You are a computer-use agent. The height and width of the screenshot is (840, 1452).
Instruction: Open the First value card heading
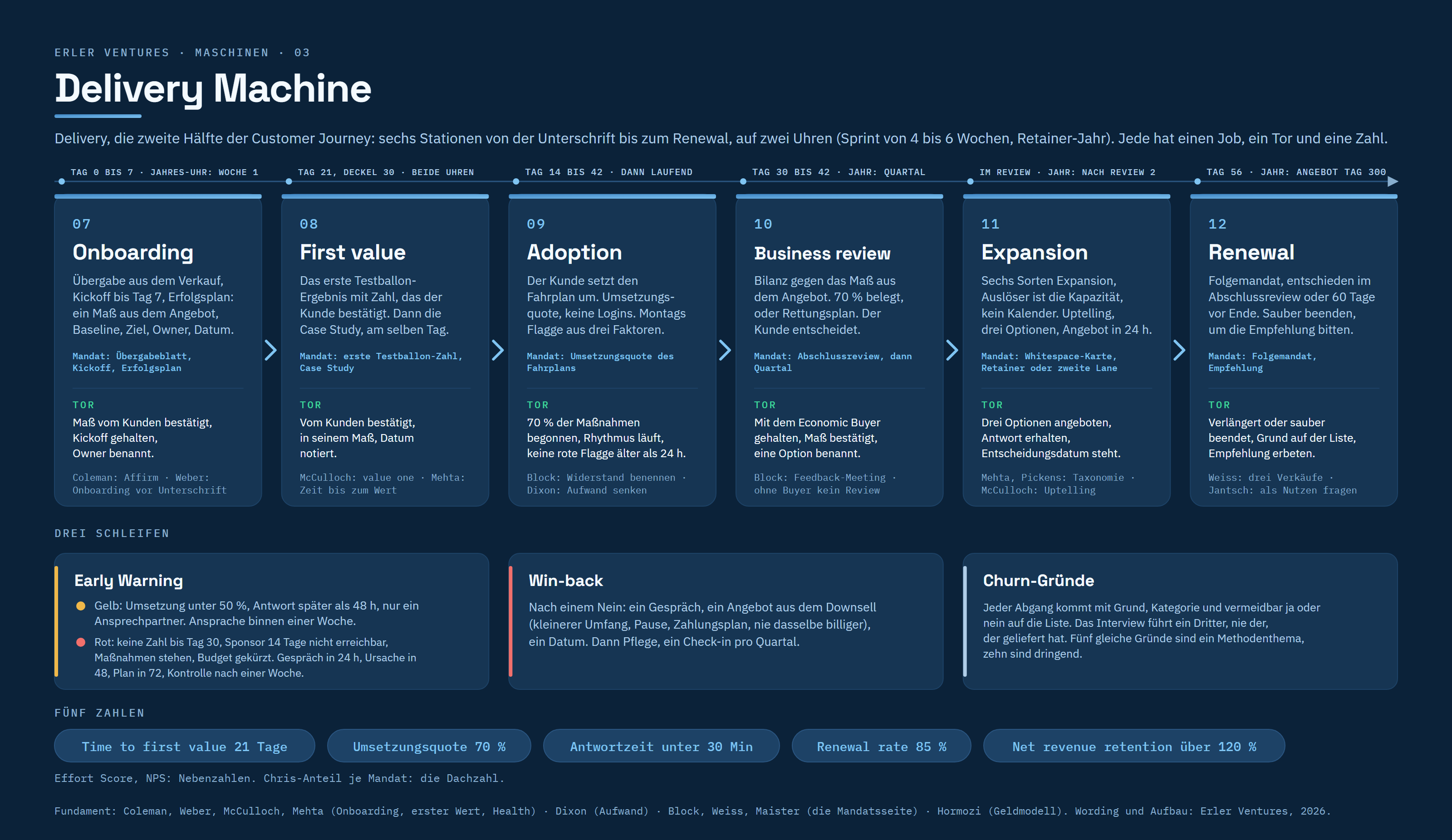[353, 252]
